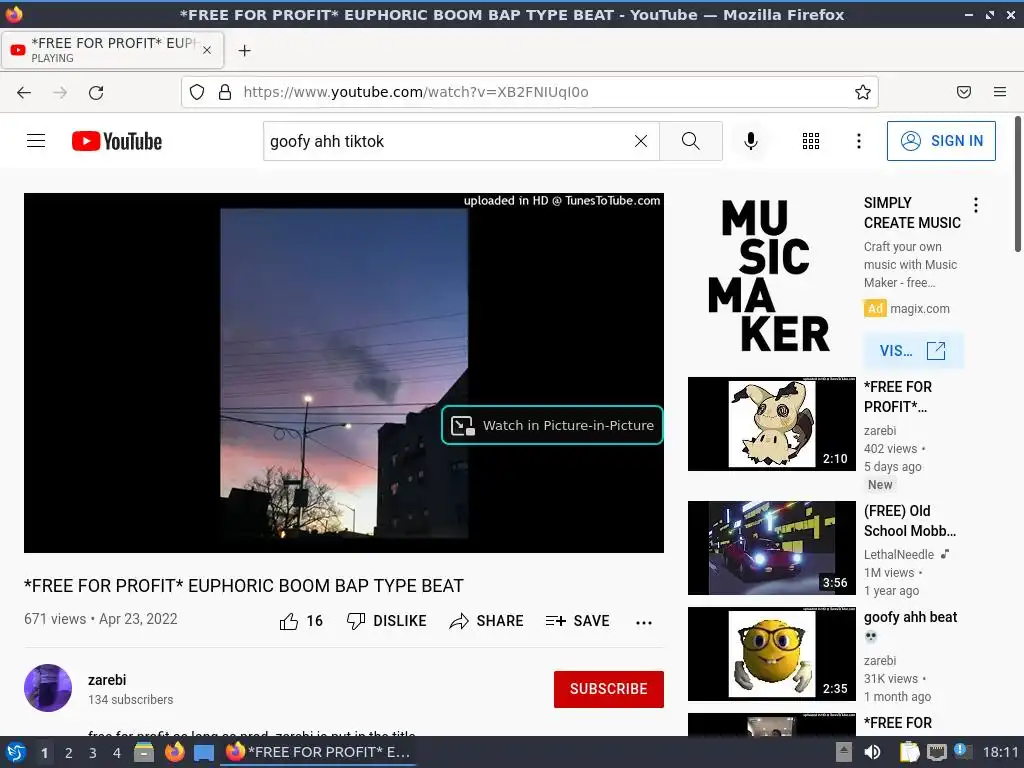Open the zarebi channel name link
1024x768 pixels.
[107, 680]
